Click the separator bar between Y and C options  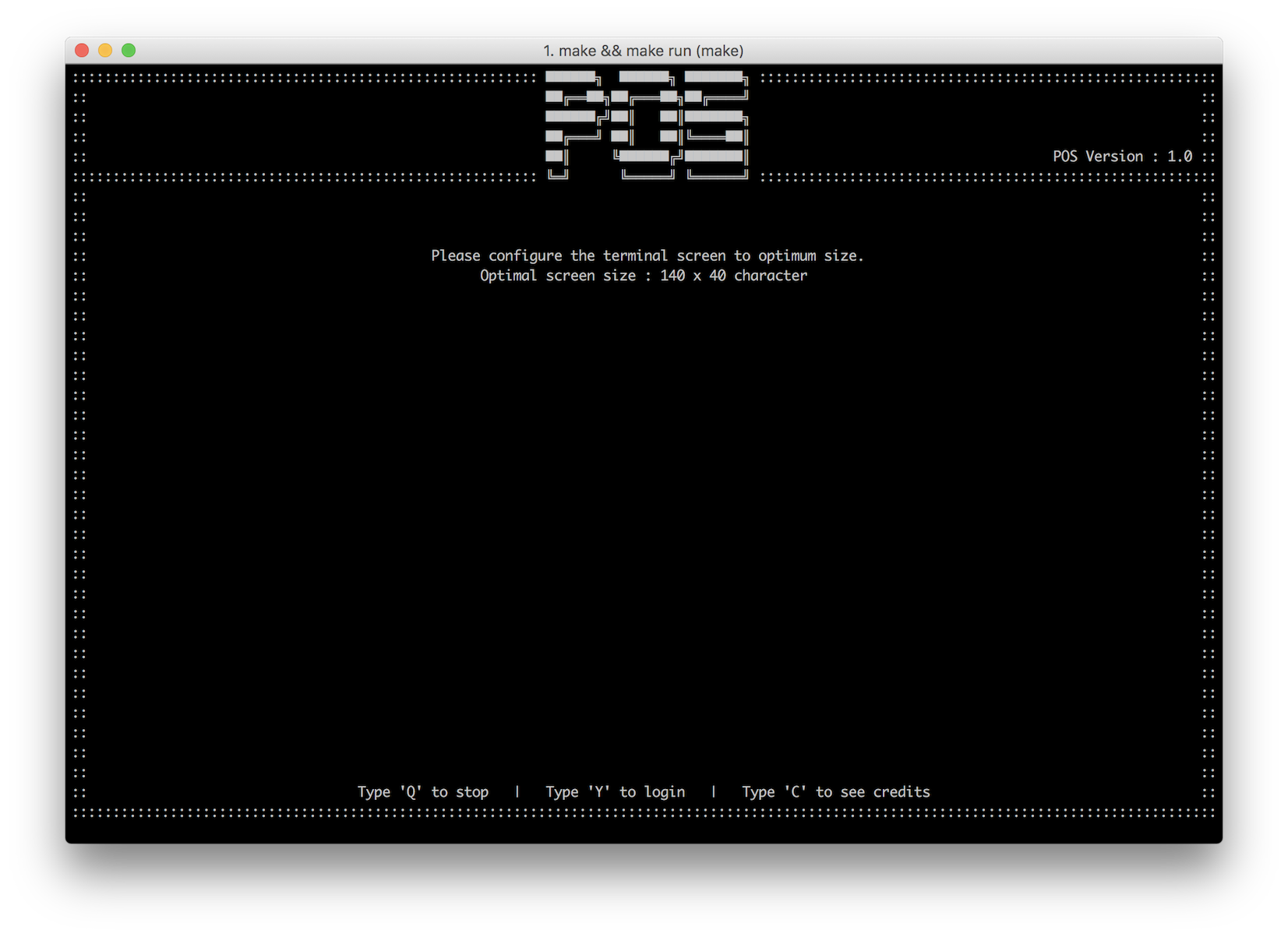(x=714, y=791)
